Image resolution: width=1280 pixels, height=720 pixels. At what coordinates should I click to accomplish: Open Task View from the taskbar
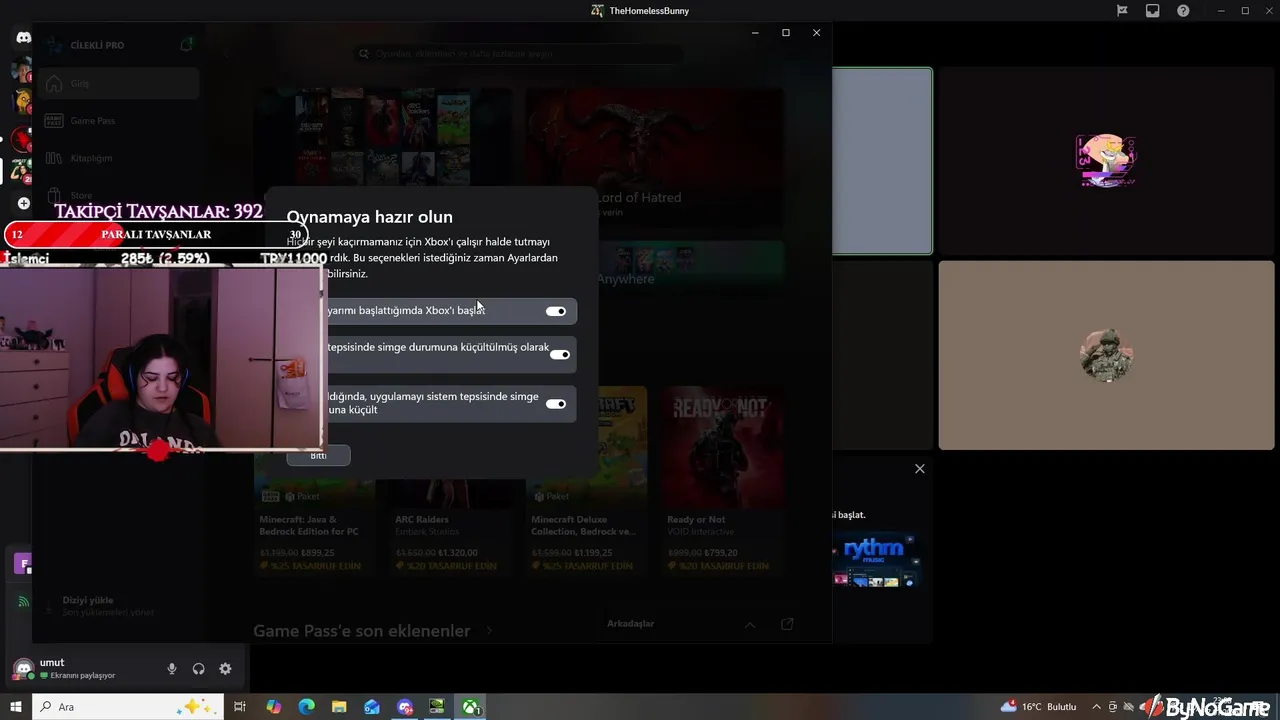click(x=240, y=707)
